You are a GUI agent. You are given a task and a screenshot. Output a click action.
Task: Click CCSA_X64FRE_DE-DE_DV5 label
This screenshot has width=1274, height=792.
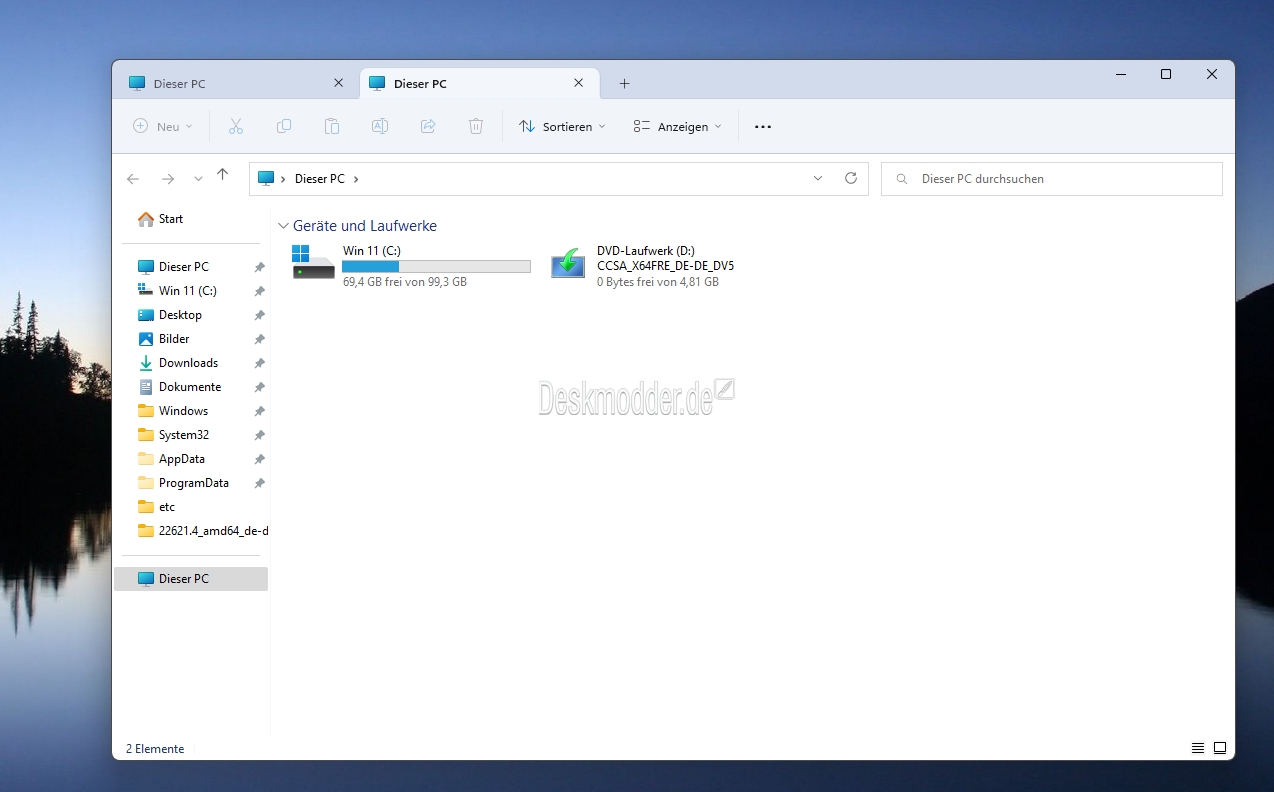tap(665, 266)
